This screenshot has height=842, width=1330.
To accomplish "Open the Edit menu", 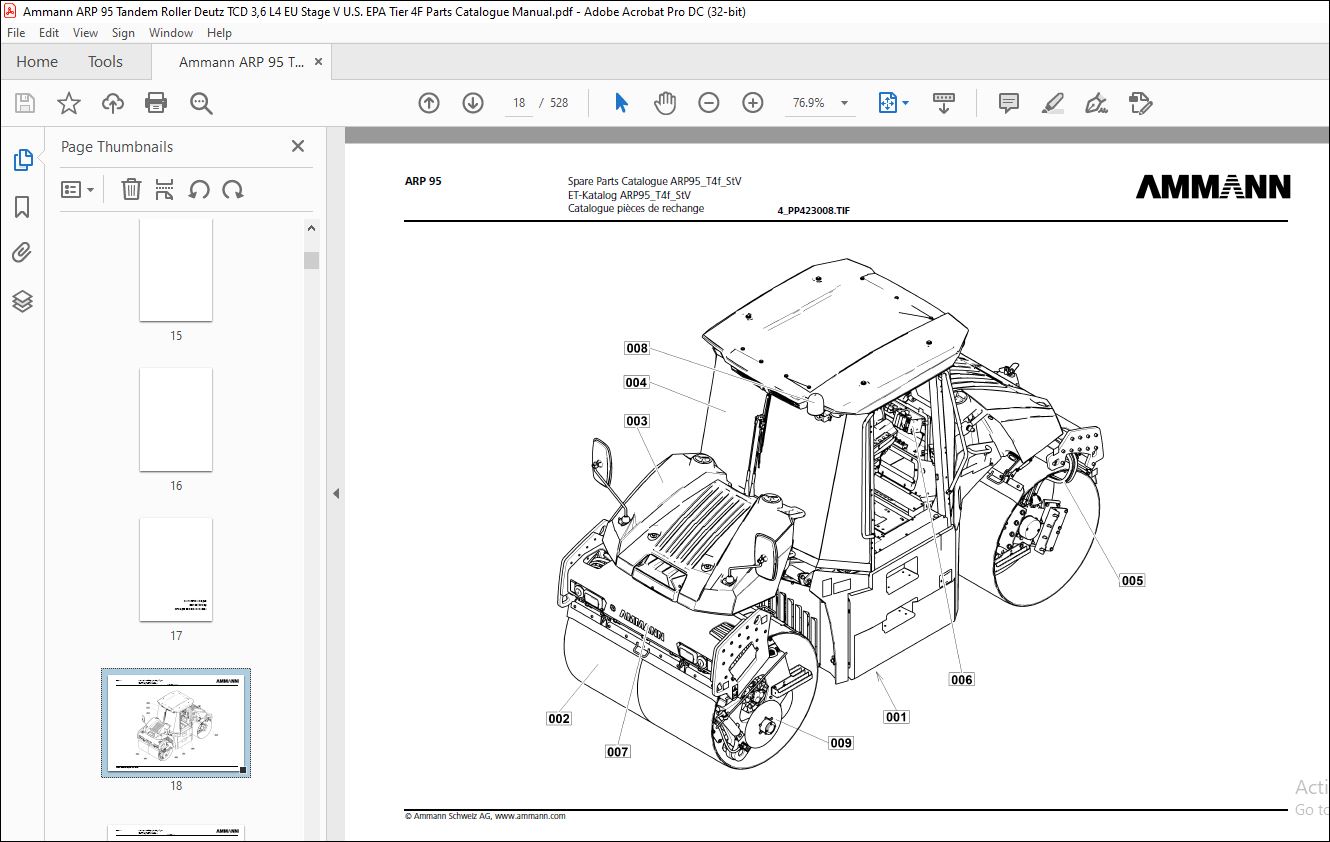I will click(x=49, y=33).
